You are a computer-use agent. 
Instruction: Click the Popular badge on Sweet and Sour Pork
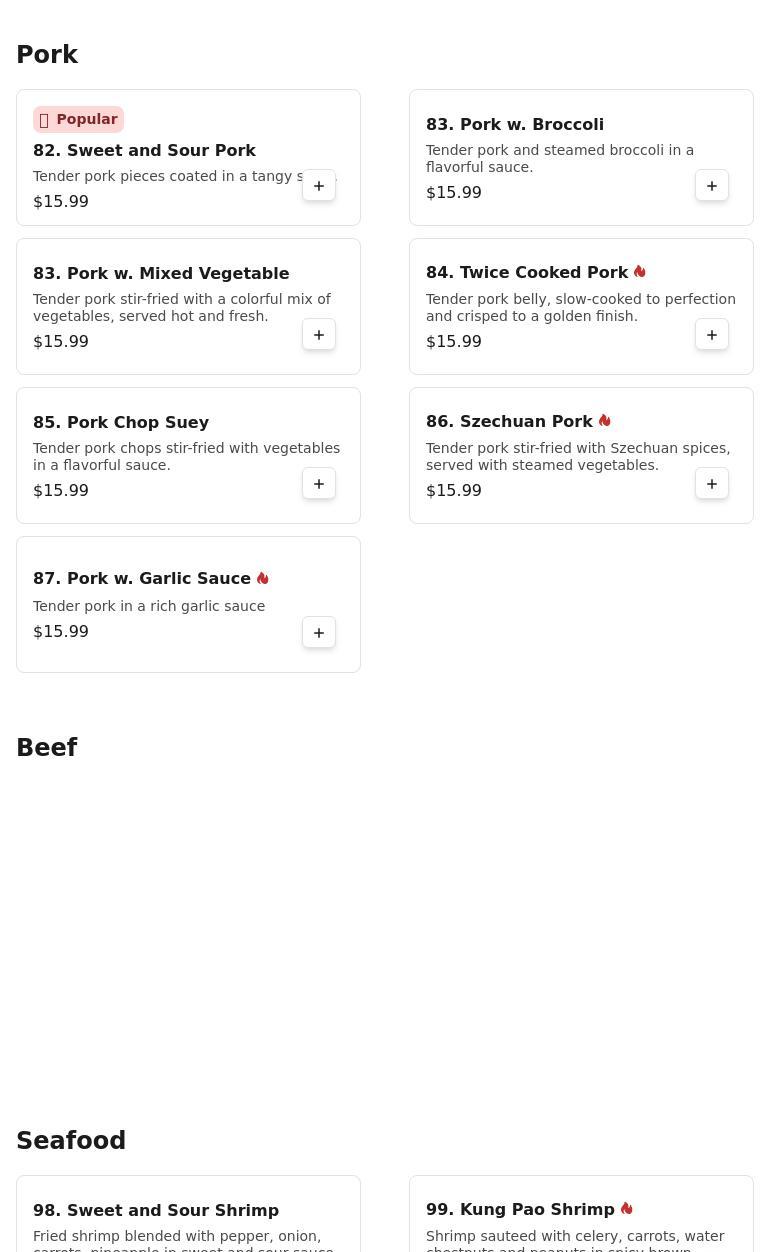(x=78, y=119)
